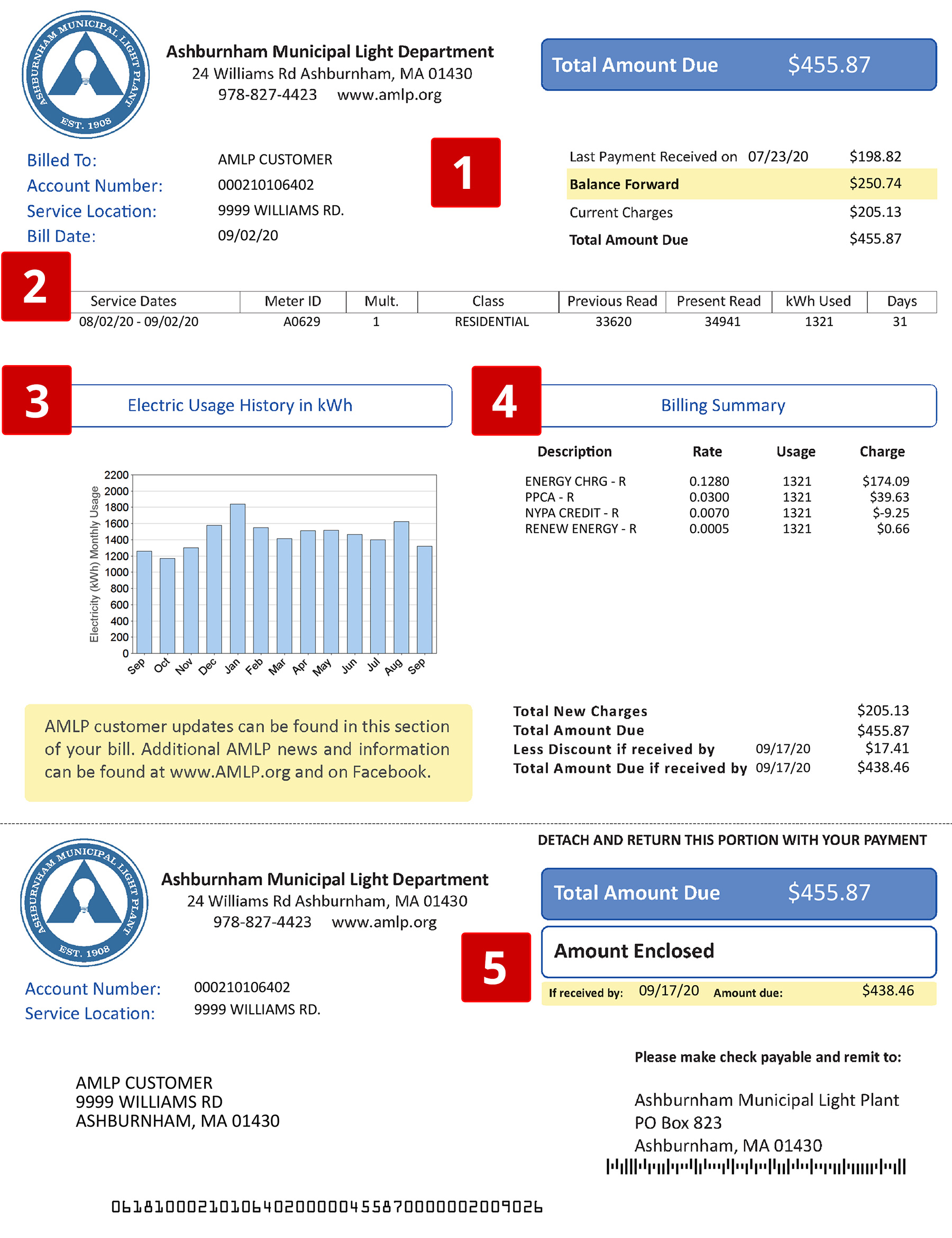Screen dimensions: 952x1238
Task: Click the kWh Used column header
Action: tap(818, 301)
